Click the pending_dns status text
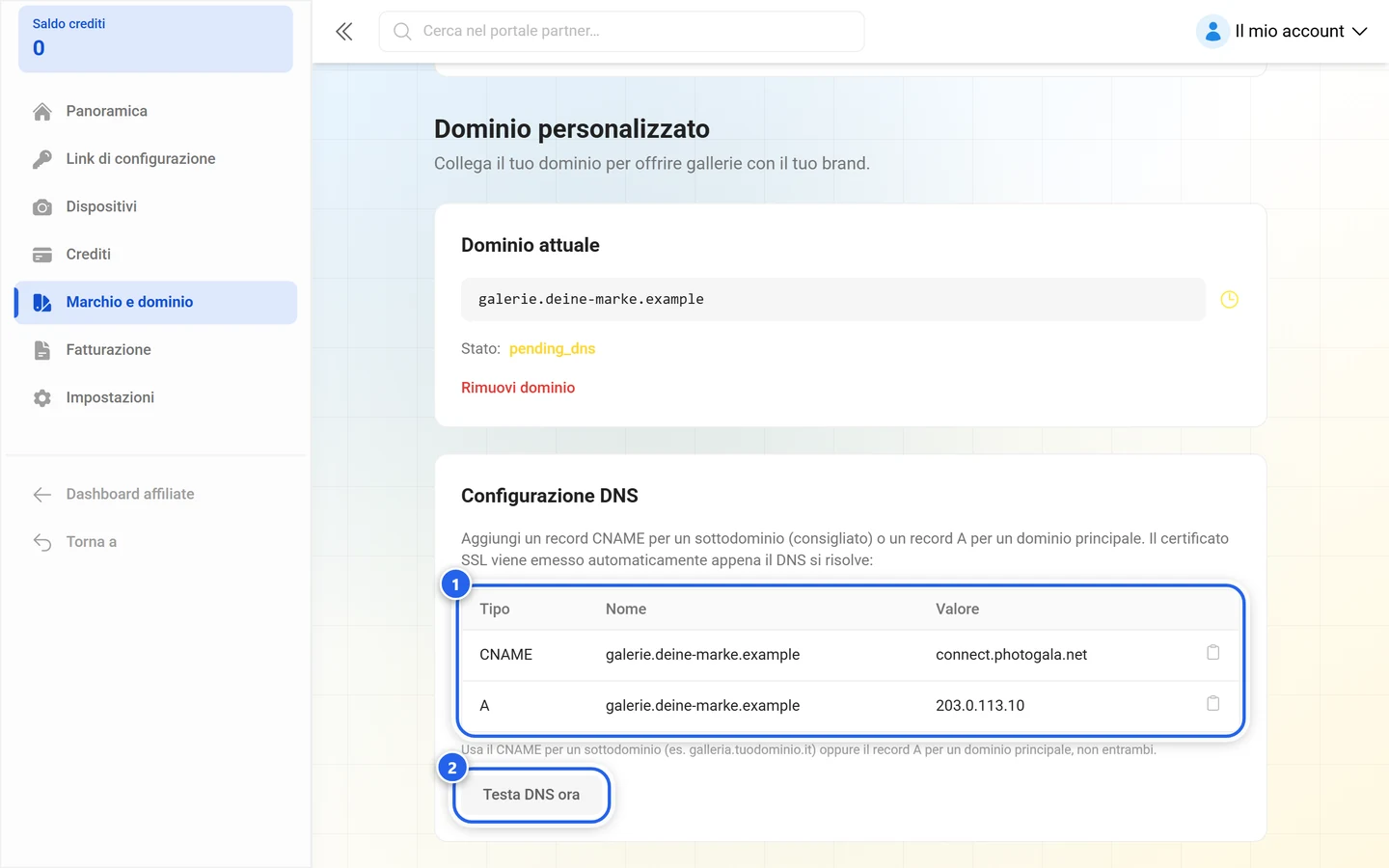 point(552,349)
